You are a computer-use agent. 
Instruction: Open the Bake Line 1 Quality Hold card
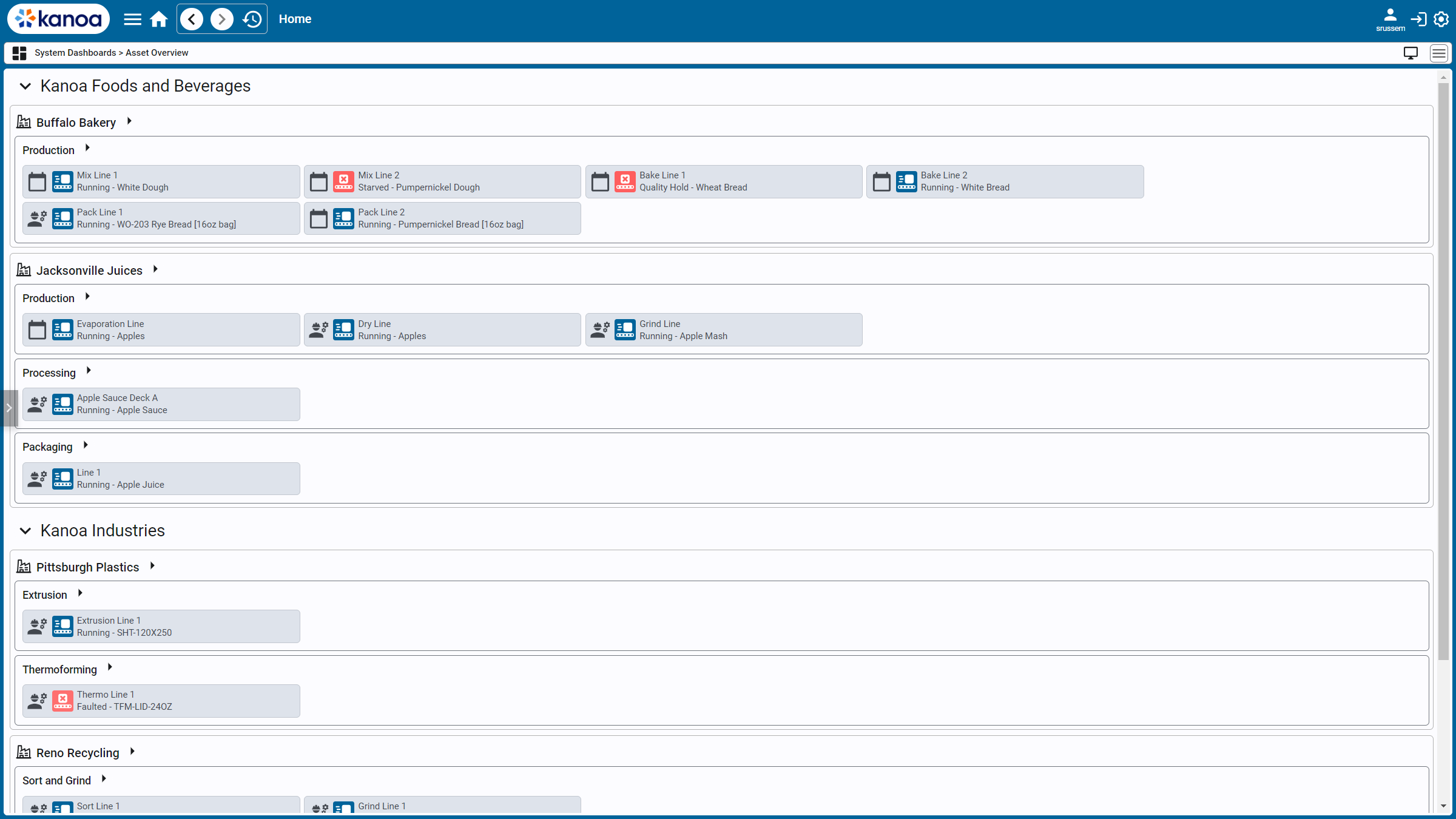point(723,181)
